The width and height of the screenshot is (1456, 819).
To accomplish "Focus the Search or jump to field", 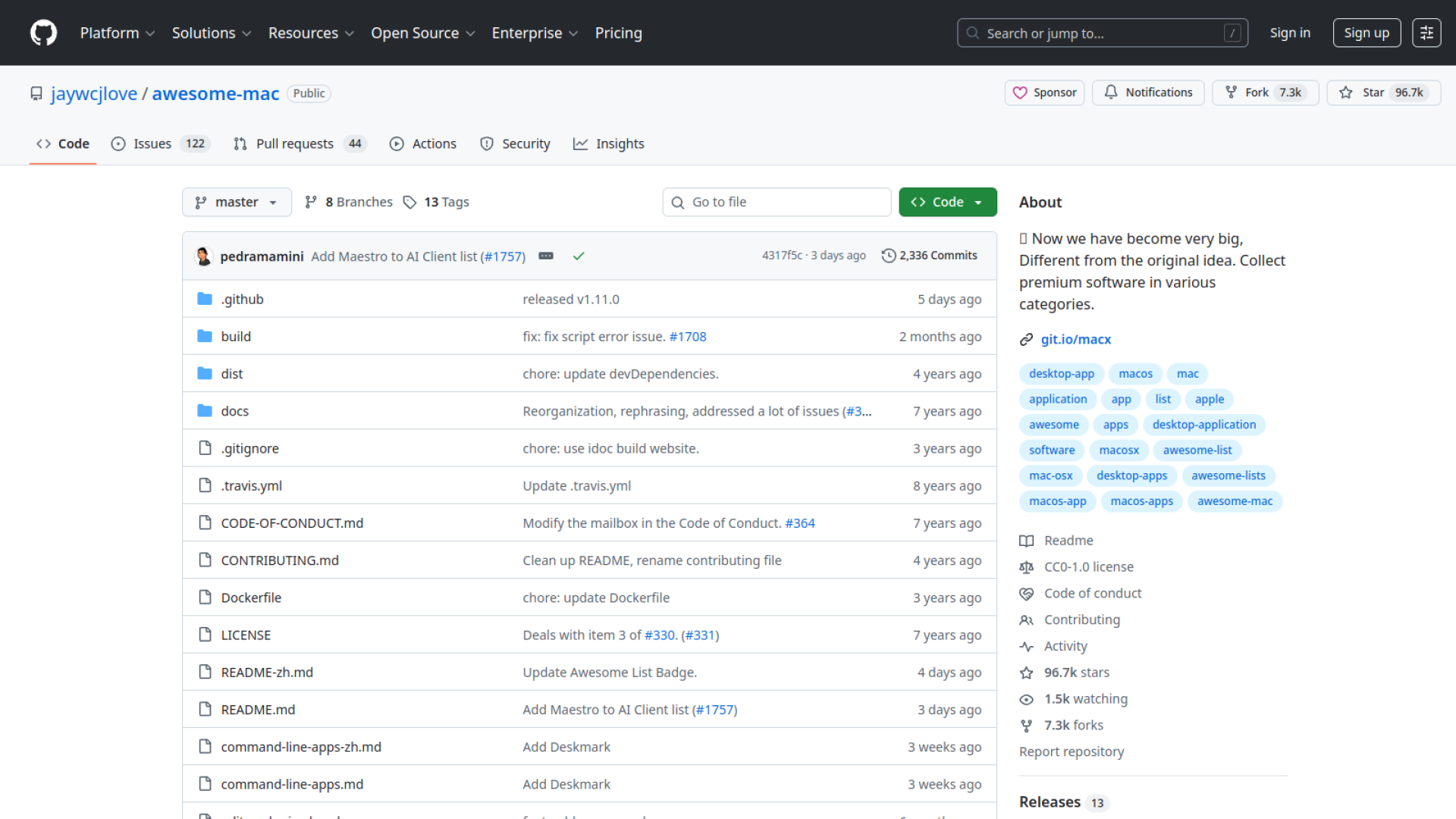I will click(1103, 33).
